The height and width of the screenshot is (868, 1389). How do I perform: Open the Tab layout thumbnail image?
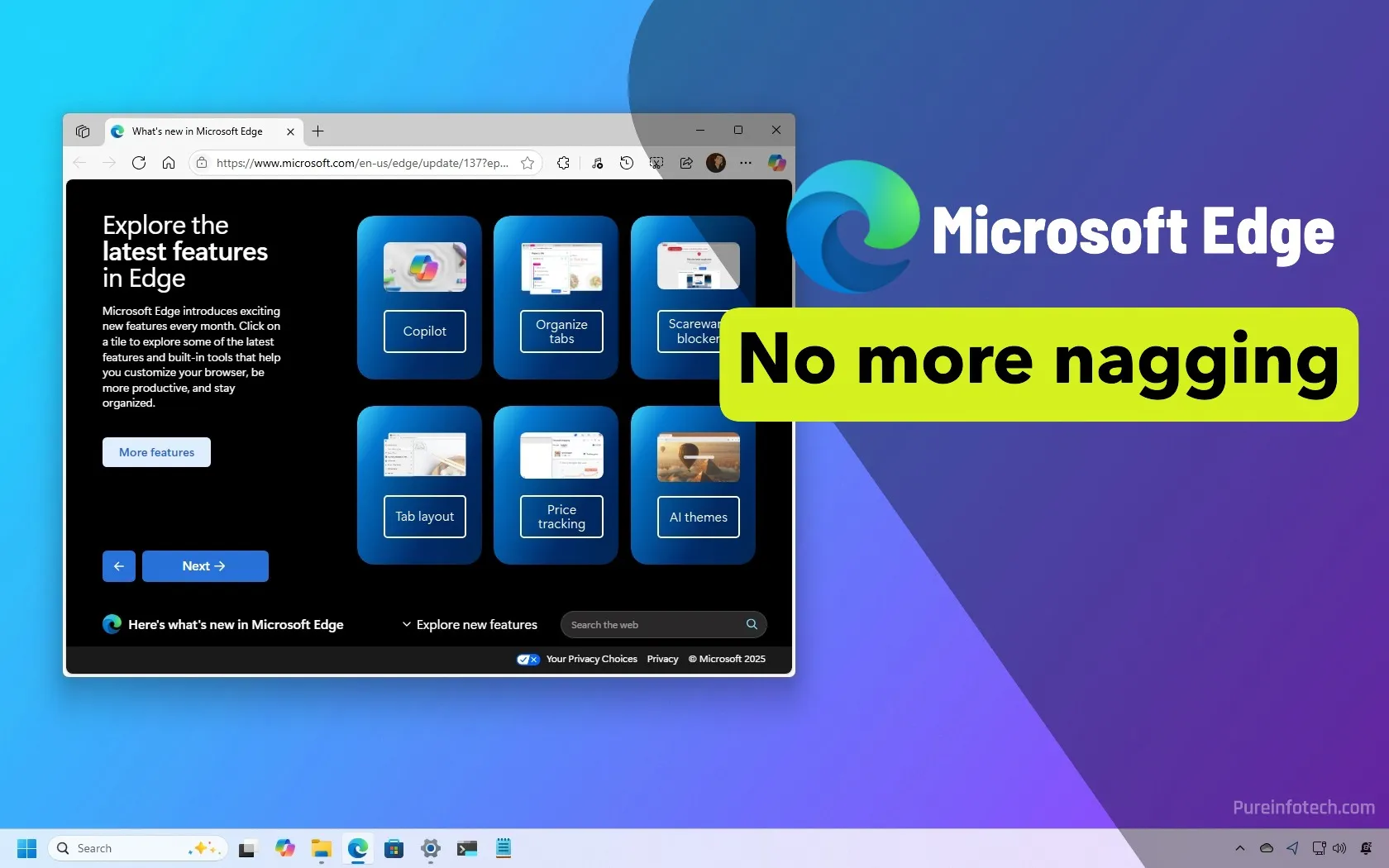click(x=425, y=455)
